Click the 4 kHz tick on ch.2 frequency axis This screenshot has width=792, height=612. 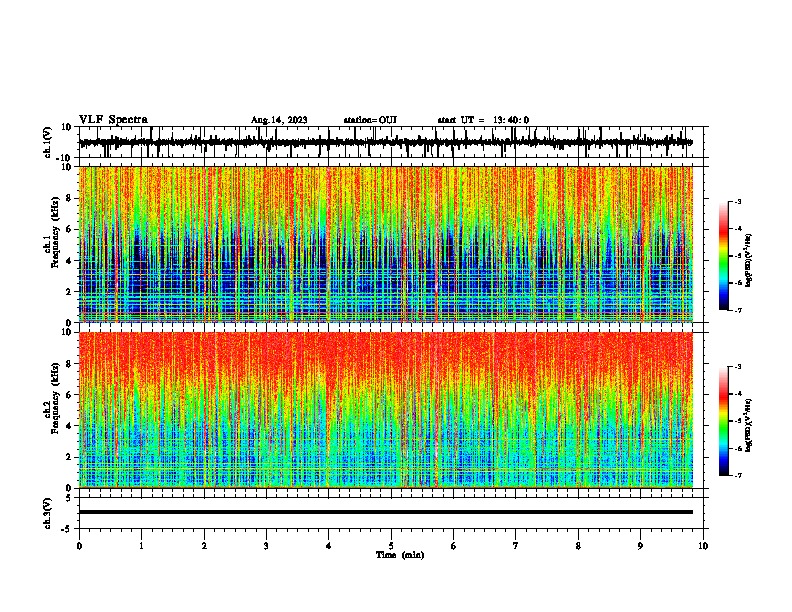pos(69,426)
